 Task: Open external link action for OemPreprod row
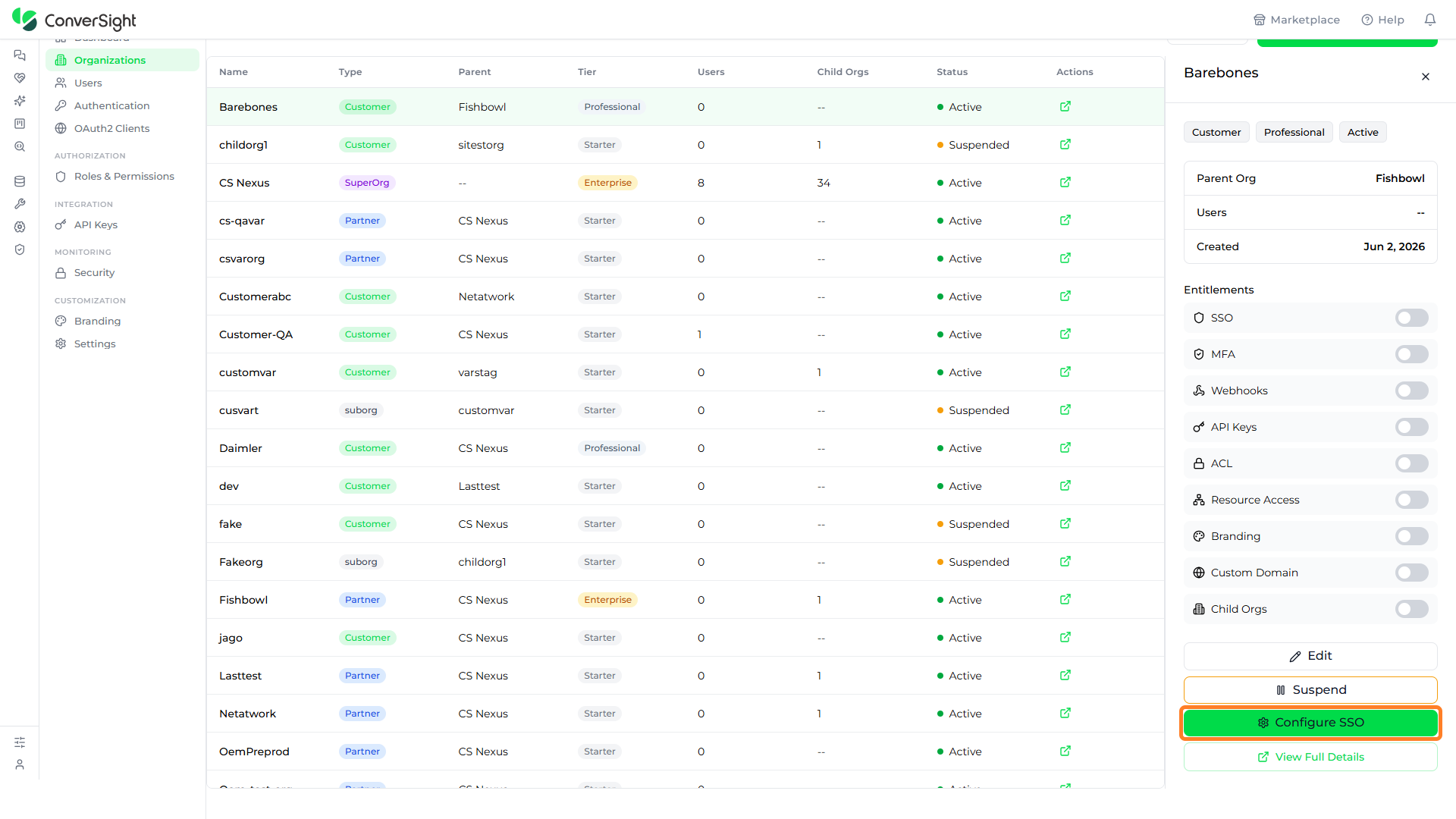click(x=1065, y=752)
